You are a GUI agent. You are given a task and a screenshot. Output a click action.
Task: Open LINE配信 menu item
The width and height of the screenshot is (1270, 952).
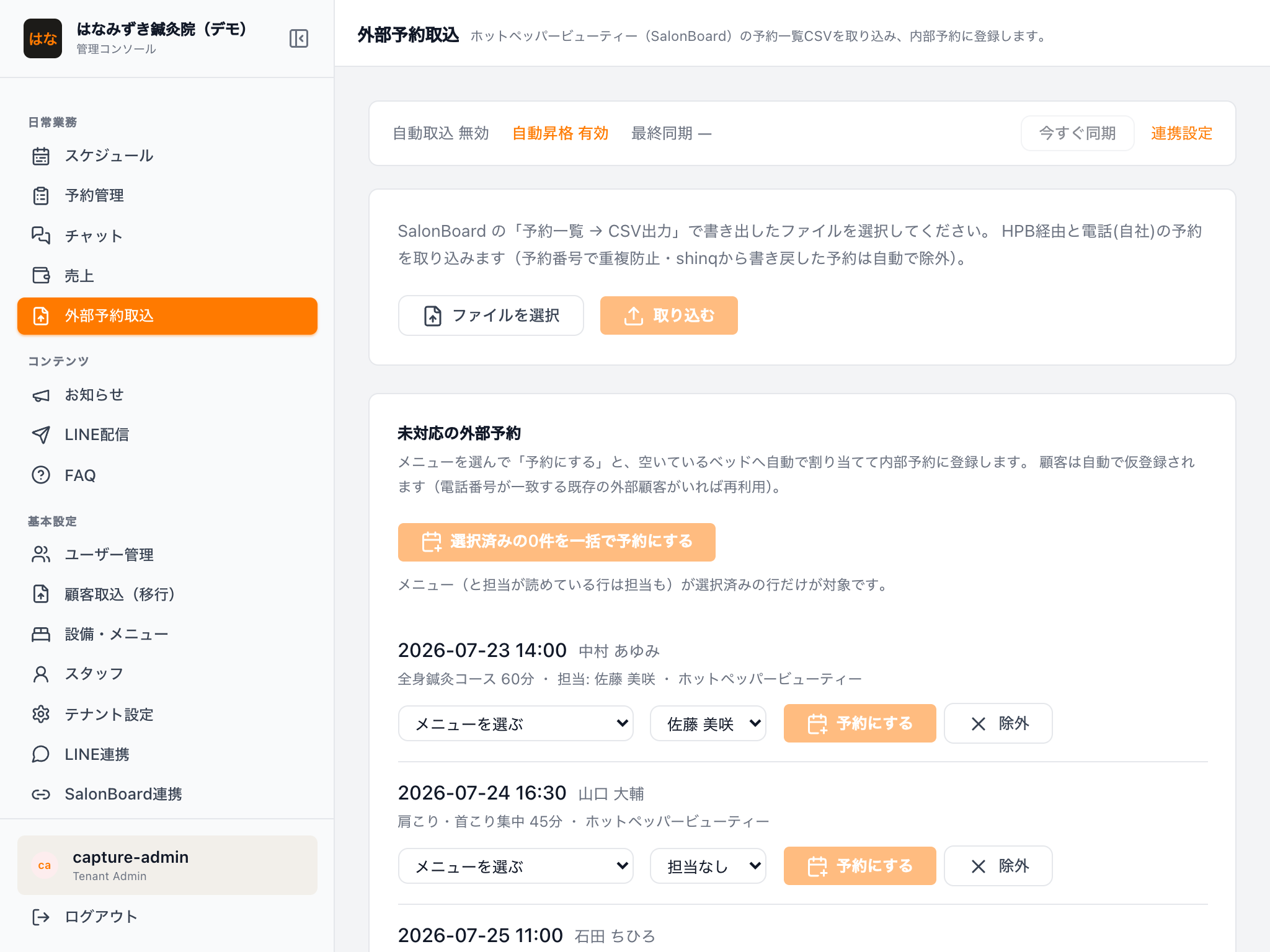[167, 435]
